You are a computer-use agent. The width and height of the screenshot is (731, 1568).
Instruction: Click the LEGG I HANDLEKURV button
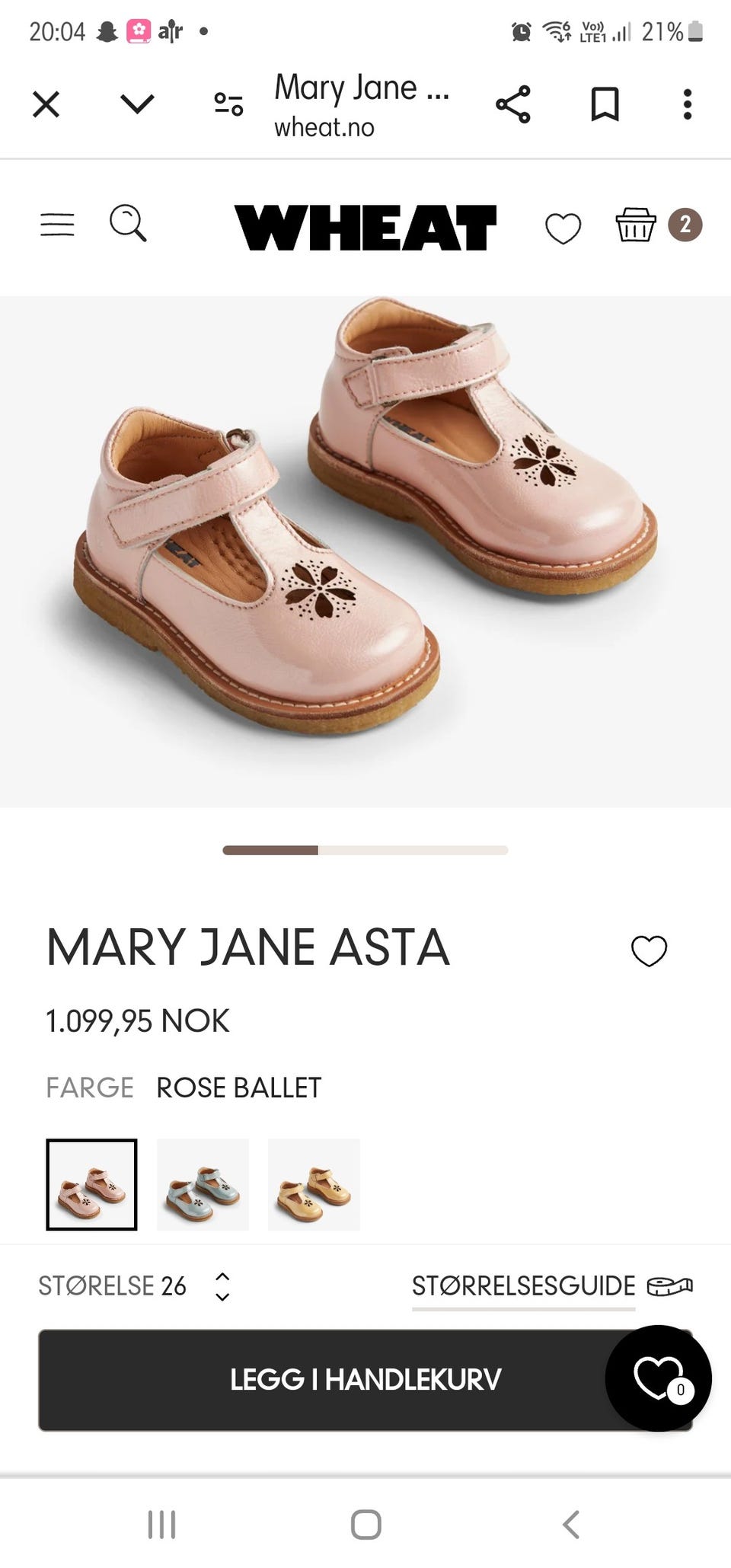pyautogui.click(x=365, y=1380)
